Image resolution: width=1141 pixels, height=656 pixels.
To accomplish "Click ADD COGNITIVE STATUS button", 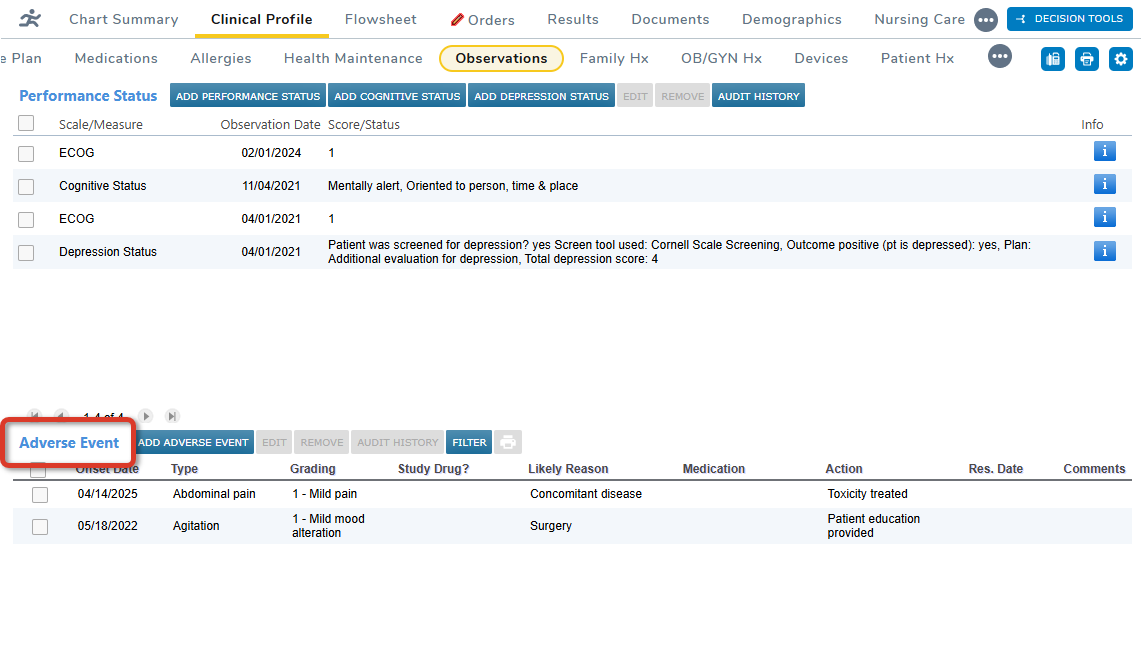I will point(397,95).
